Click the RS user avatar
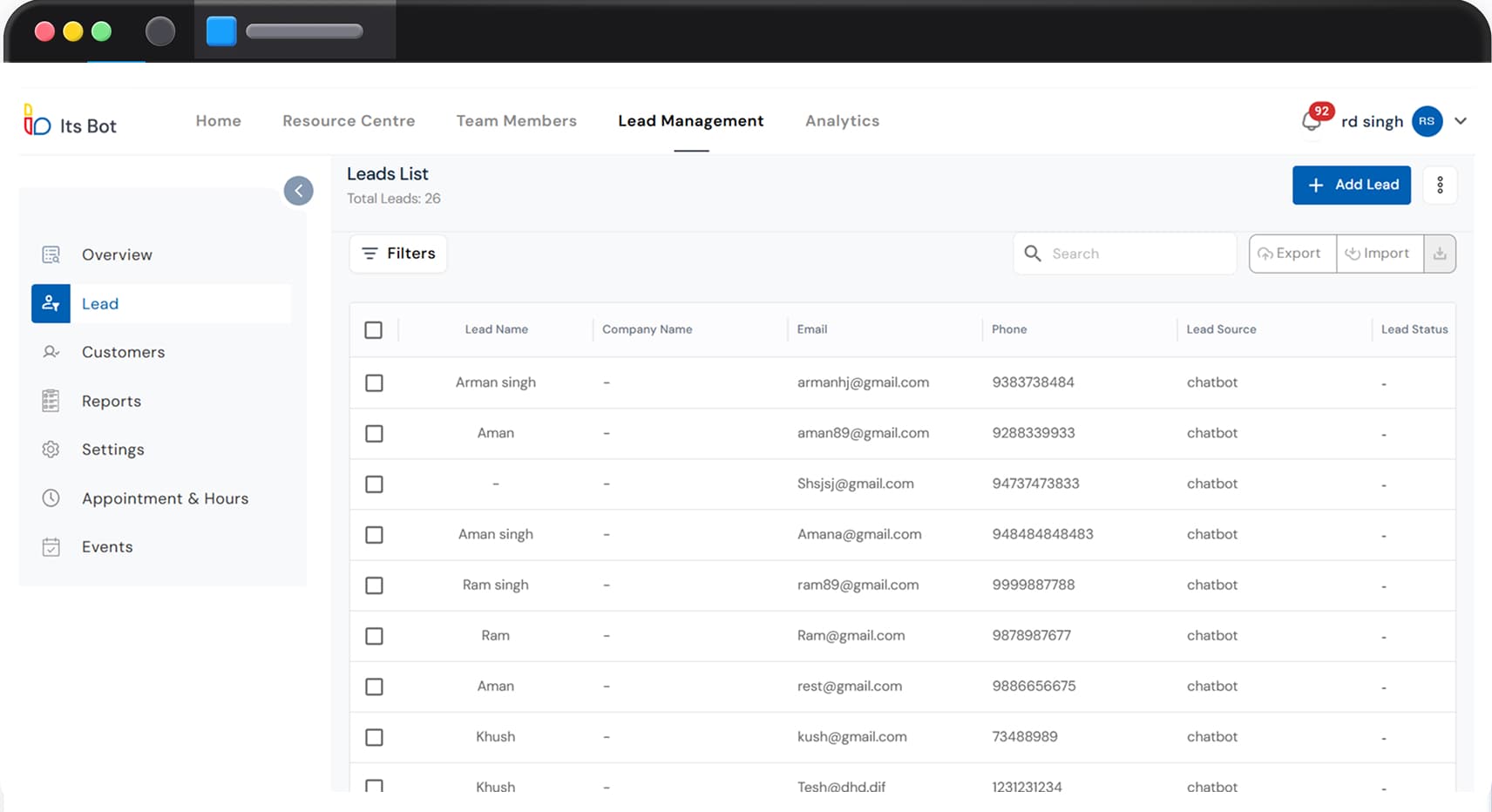Viewport: 1492px width, 812px height. tap(1427, 121)
